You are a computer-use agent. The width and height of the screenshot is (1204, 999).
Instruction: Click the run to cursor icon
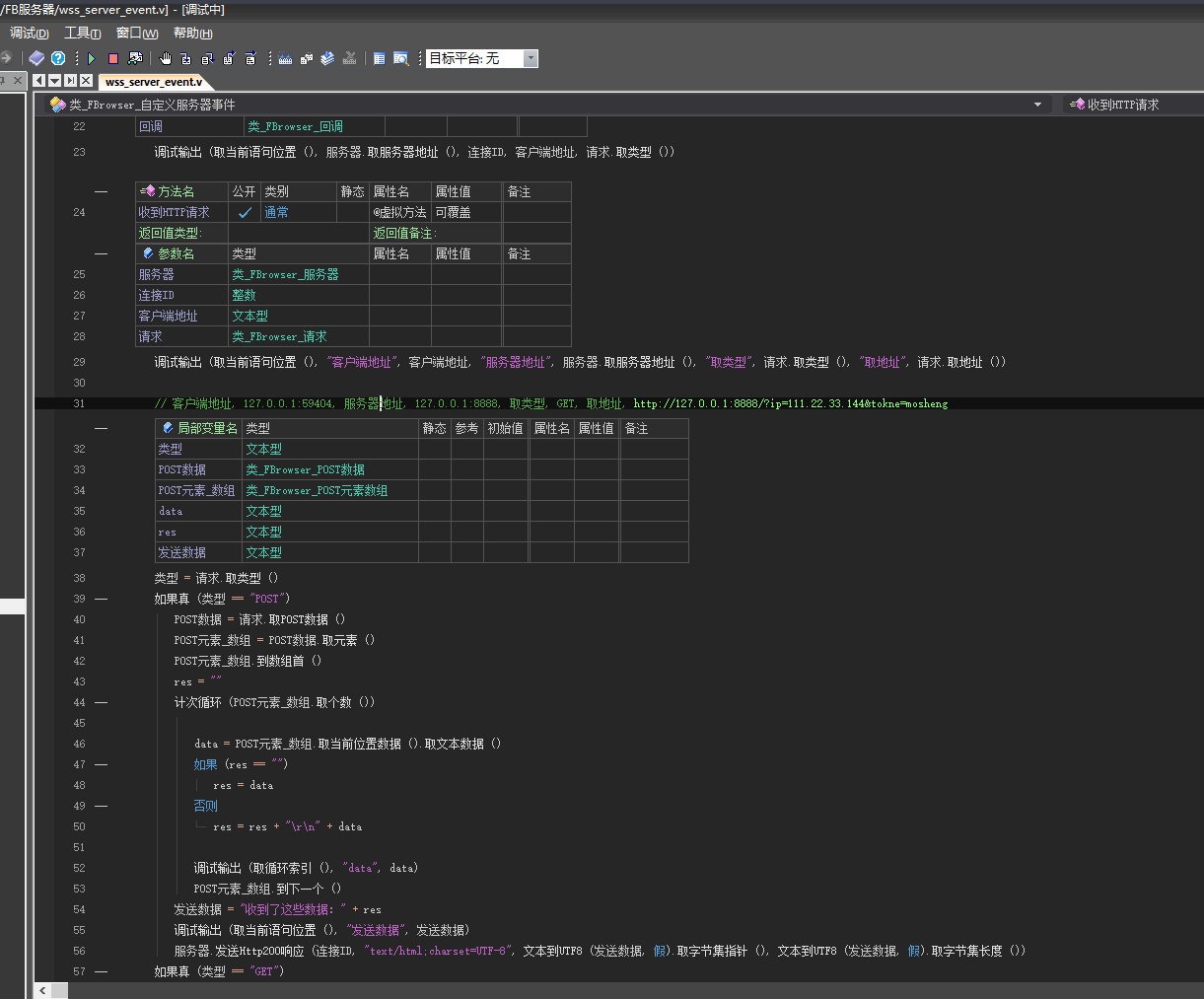(250, 58)
